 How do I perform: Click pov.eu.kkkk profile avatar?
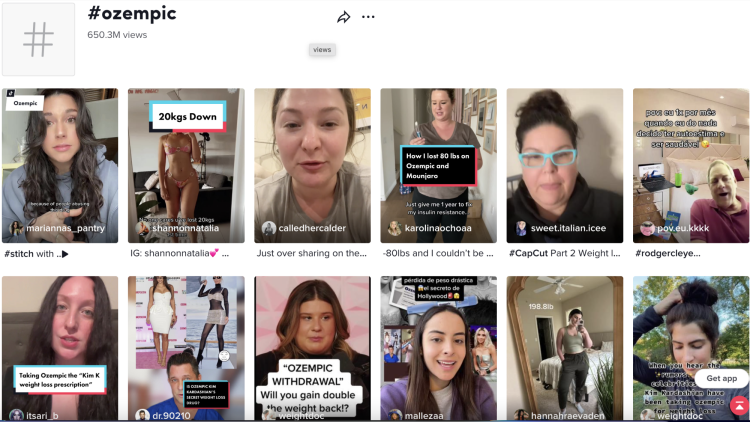coord(648,228)
